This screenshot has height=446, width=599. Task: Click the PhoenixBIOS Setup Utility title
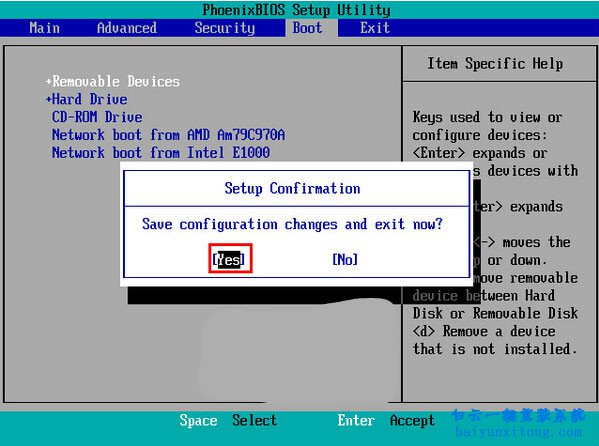coord(296,10)
